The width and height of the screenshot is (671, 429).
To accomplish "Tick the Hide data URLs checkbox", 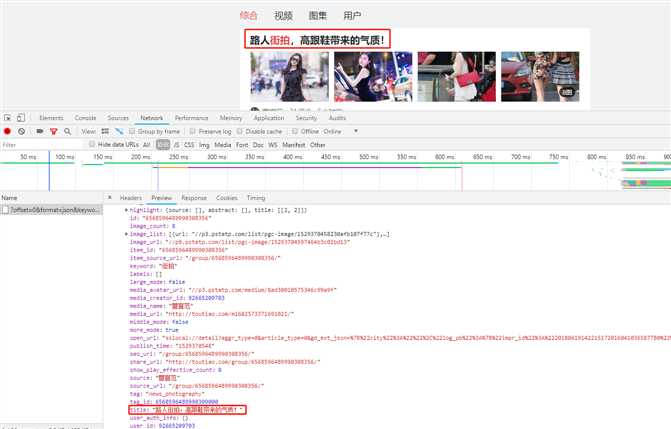I will point(92,145).
